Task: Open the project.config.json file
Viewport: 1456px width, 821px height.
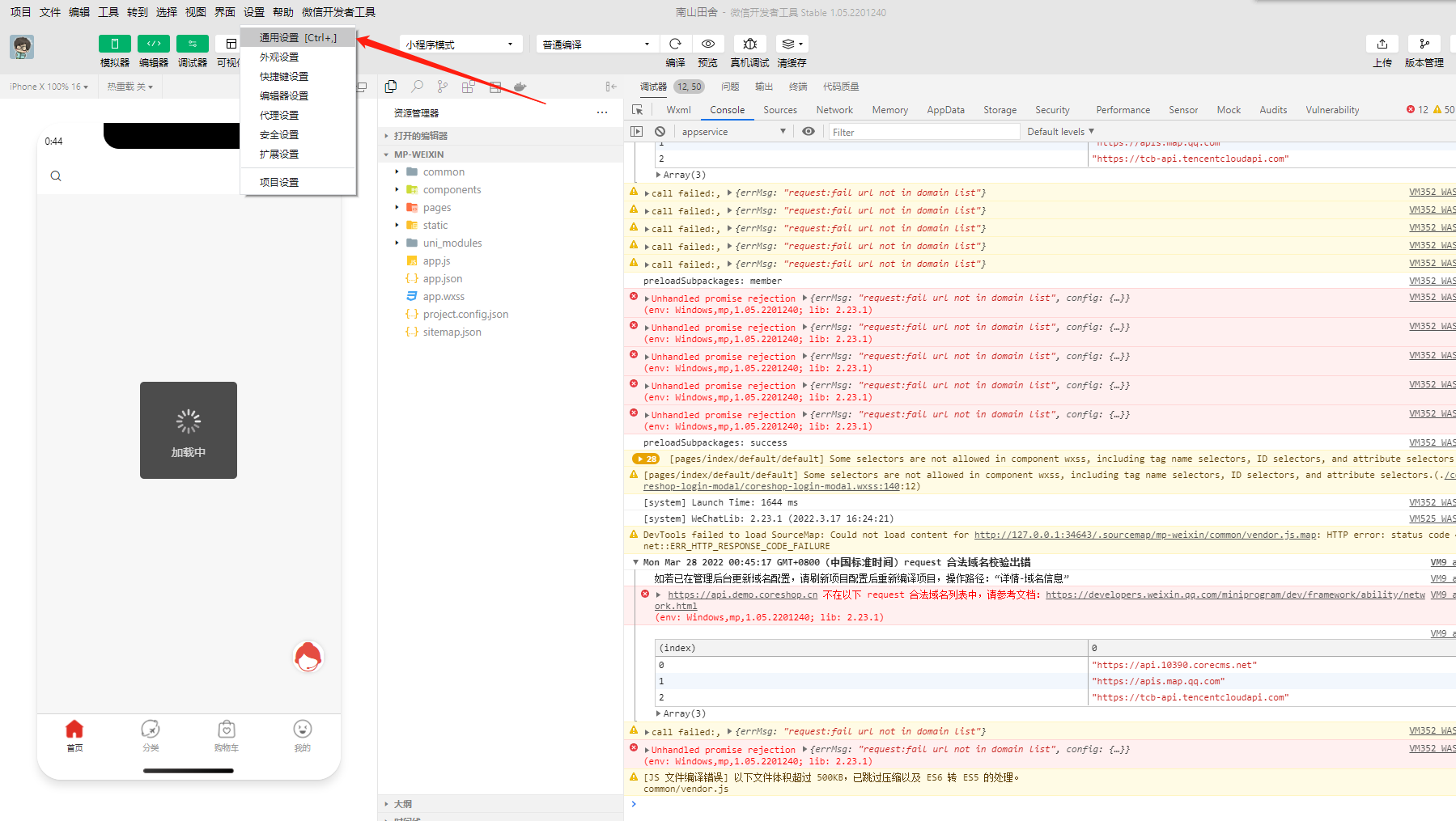Action: click(465, 314)
